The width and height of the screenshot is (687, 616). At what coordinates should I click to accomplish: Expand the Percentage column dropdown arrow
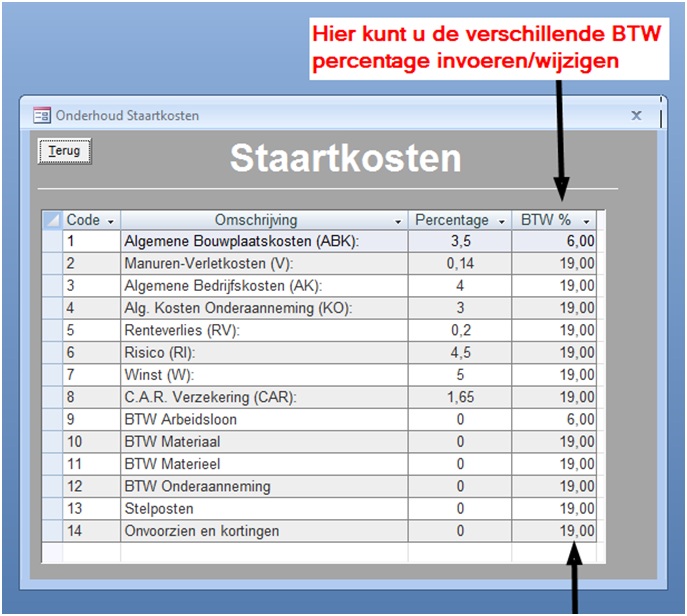tap(501, 221)
